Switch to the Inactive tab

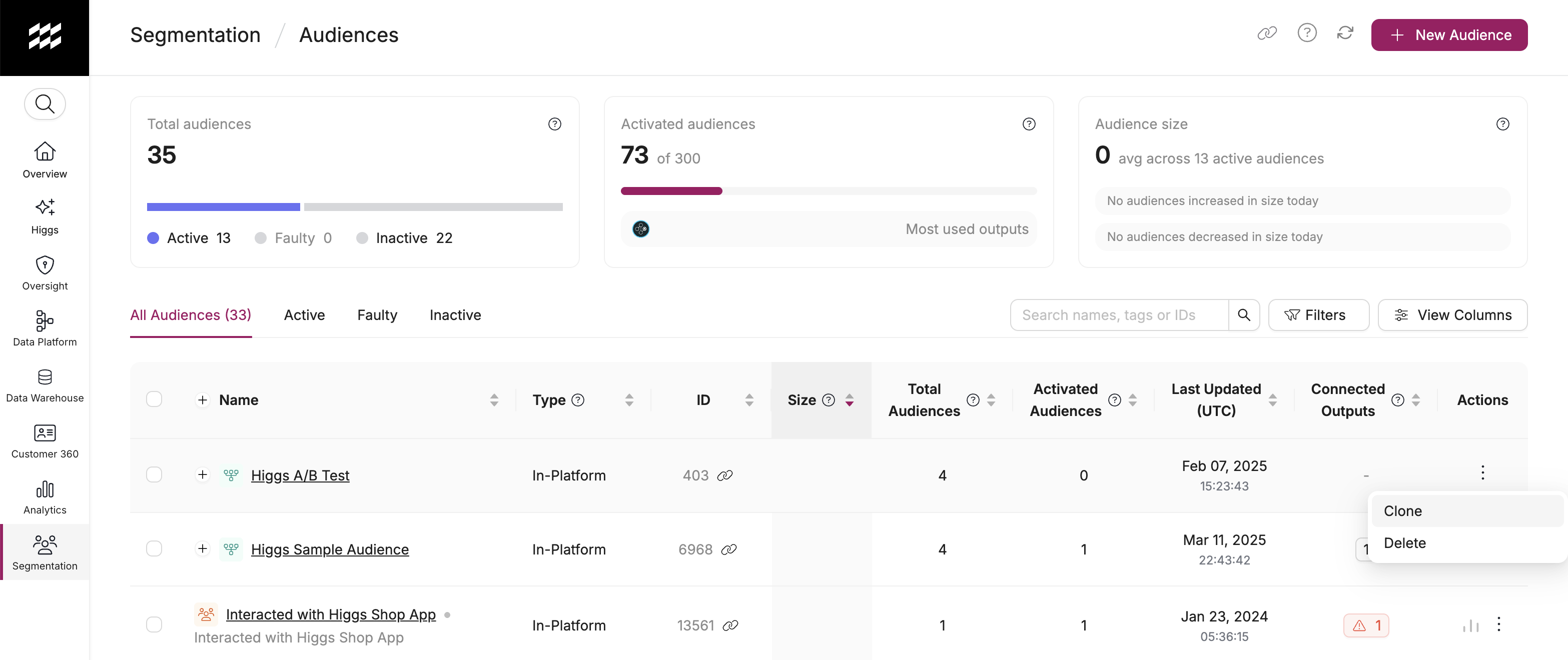click(x=455, y=315)
